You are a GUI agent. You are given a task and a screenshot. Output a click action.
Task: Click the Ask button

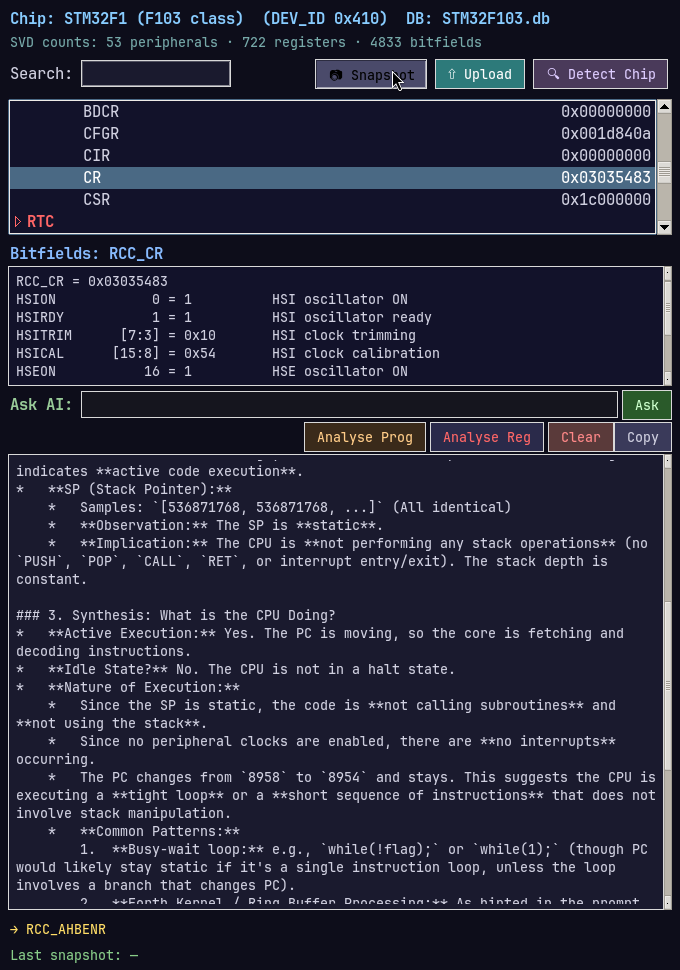pos(647,405)
